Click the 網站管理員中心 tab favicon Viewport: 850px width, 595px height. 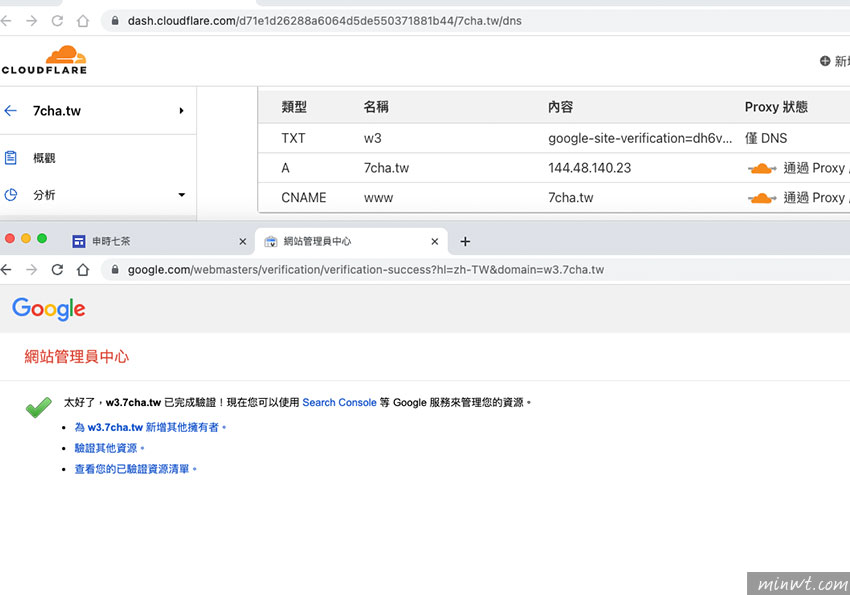[x=271, y=242]
